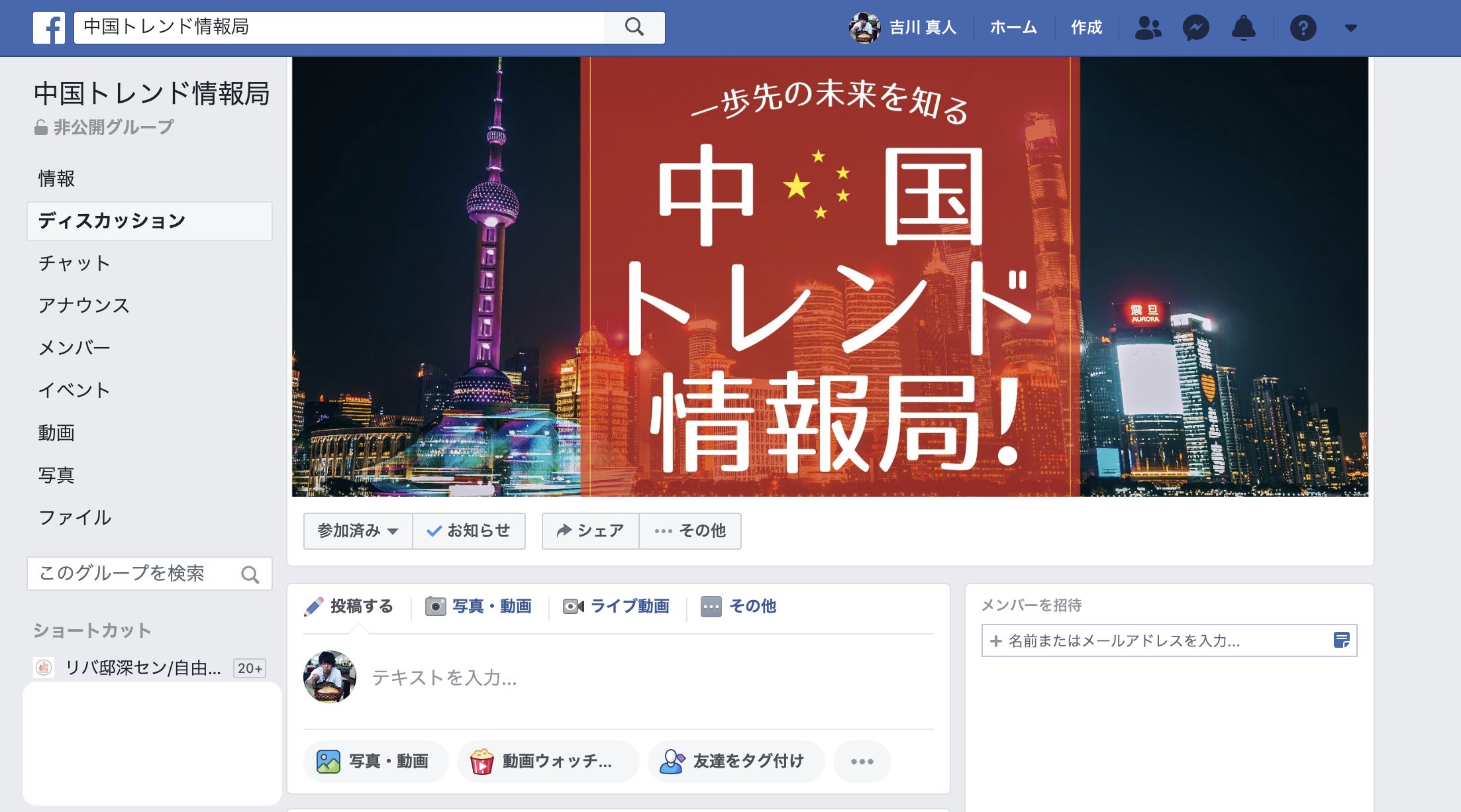Click the Facebook logo icon
Viewport: 1461px width, 812px height.
tap(49, 28)
